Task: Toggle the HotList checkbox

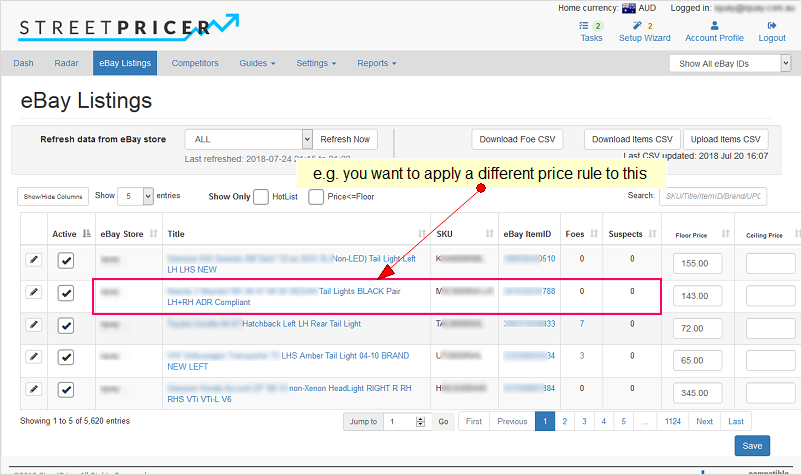Action: 261,197
